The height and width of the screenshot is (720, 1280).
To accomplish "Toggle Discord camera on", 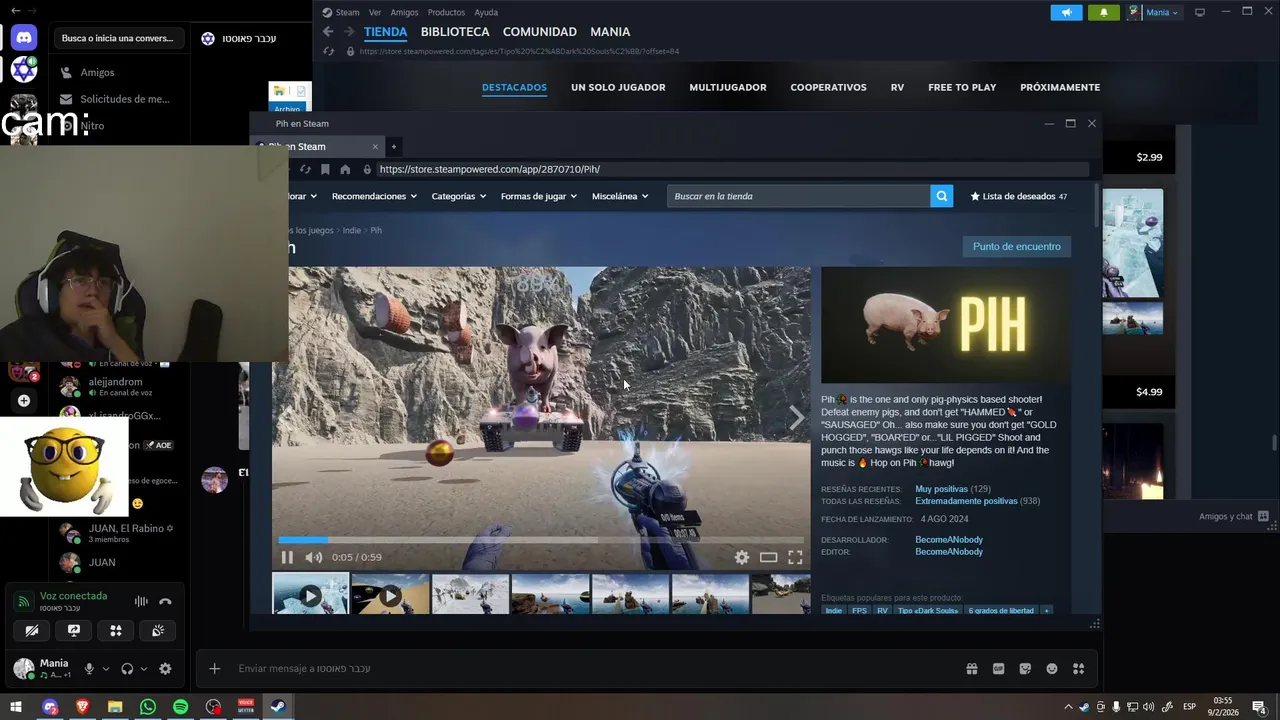I will click(x=32, y=630).
